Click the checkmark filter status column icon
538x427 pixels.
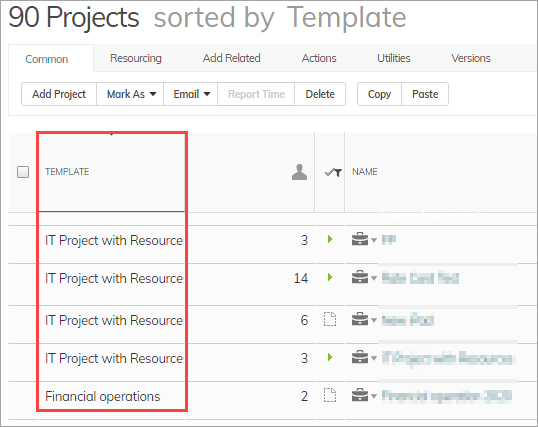point(333,172)
